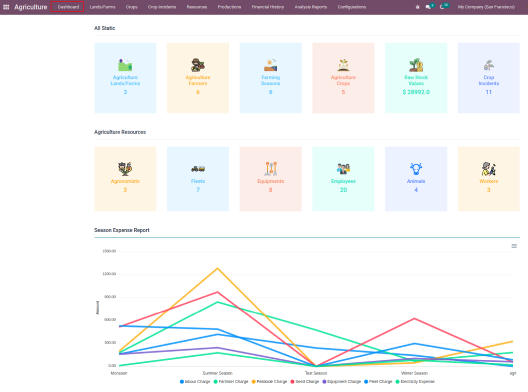Toggle the labour Charge legend series

[x=195, y=382]
